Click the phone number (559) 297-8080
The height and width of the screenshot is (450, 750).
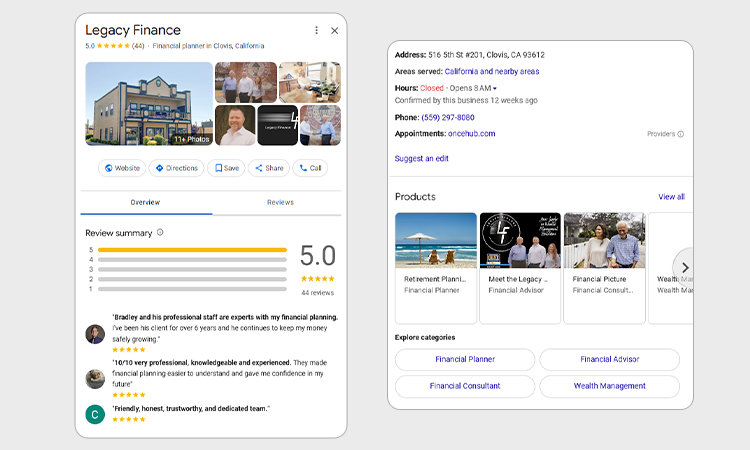[x=448, y=117]
